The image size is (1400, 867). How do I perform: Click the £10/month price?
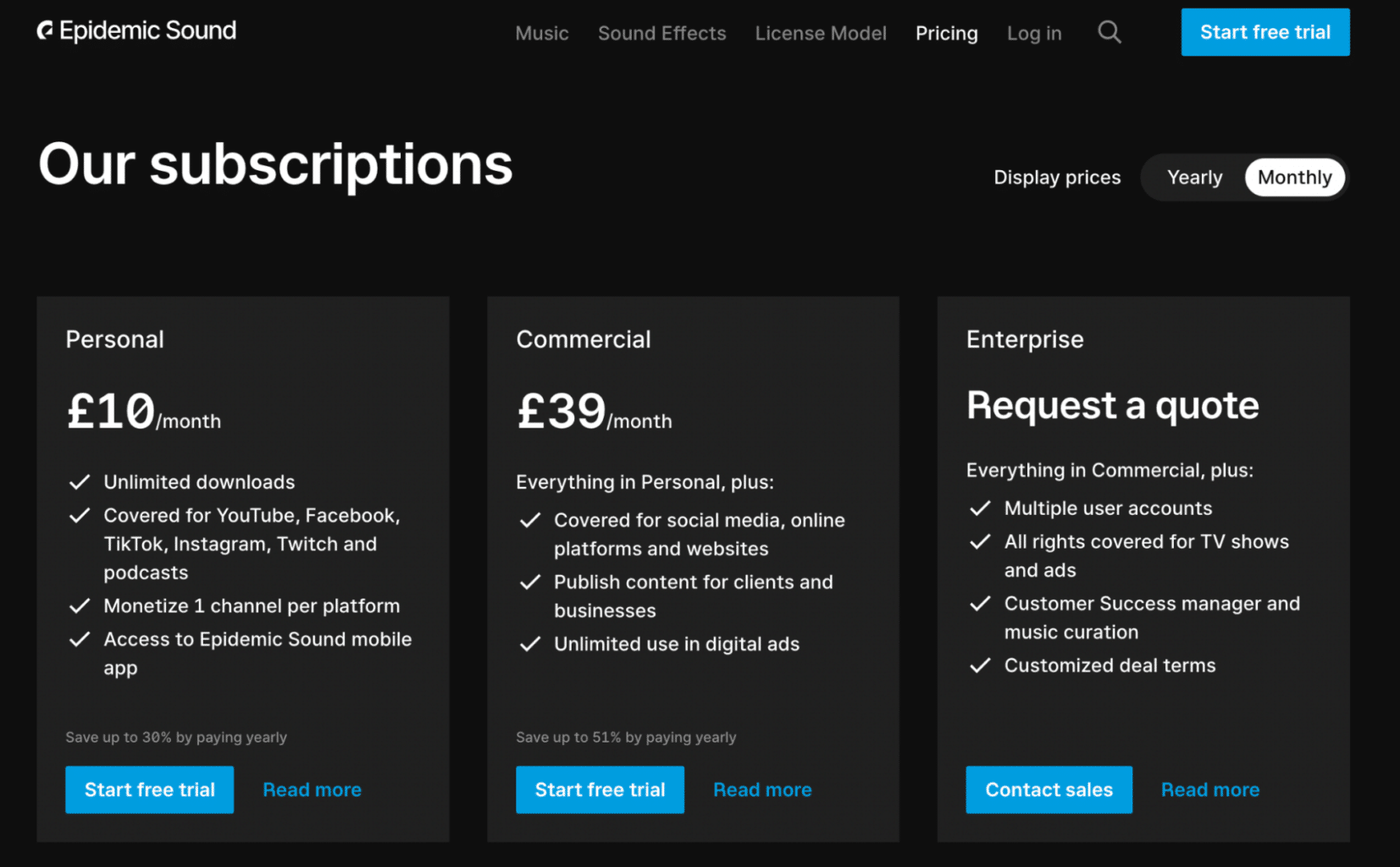pos(143,412)
